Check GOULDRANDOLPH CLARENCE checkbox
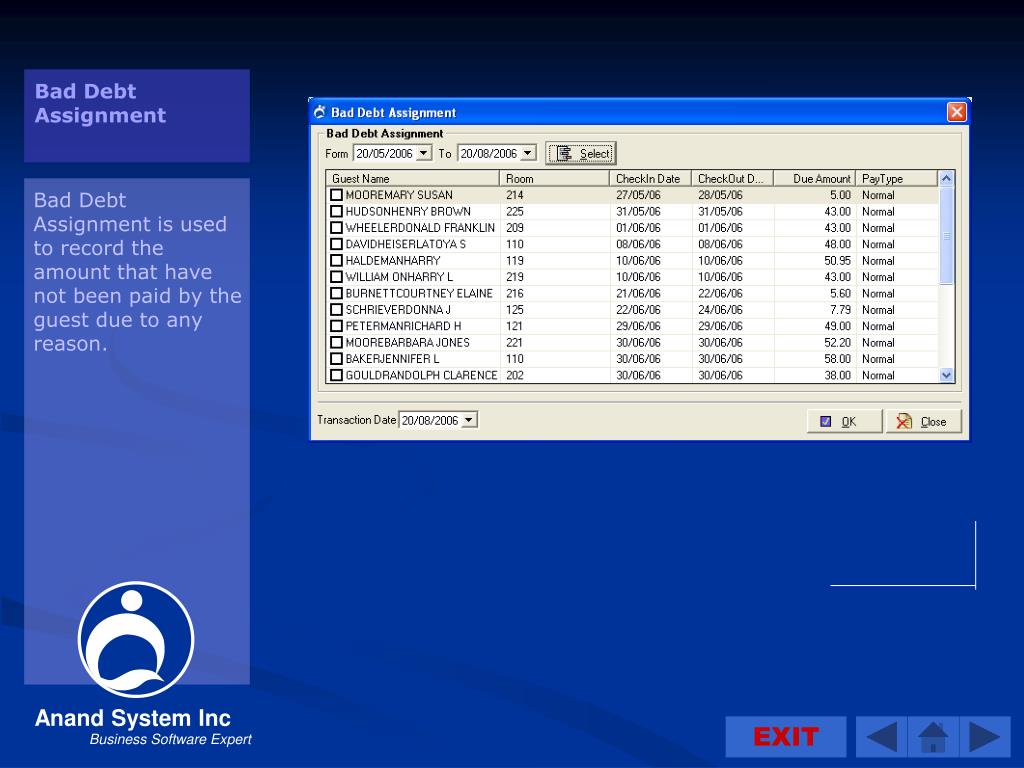The height and width of the screenshot is (768, 1024). (336, 375)
